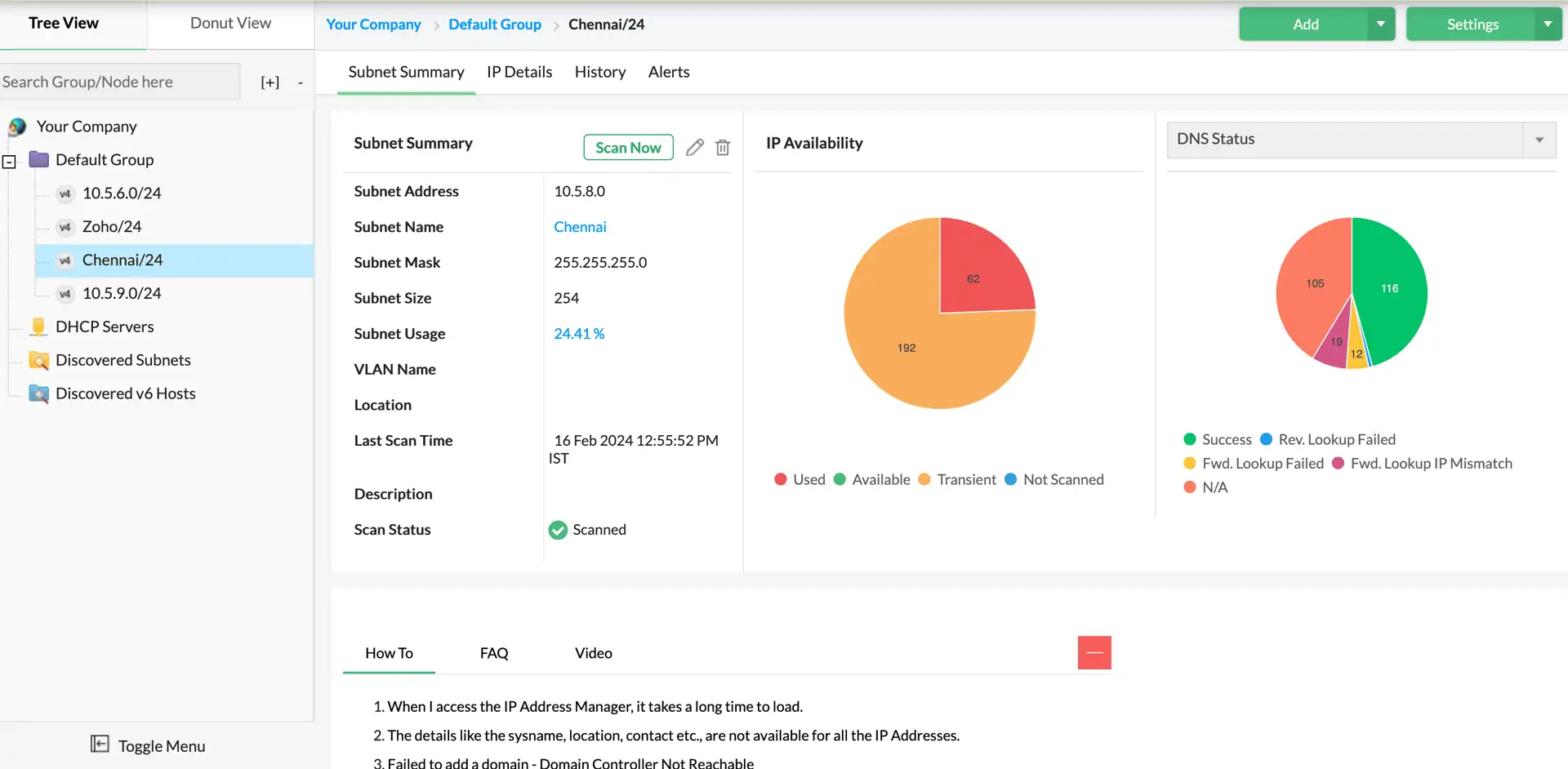Click the green Scanned status checkmark icon
The image size is (1568, 769).
(558, 530)
